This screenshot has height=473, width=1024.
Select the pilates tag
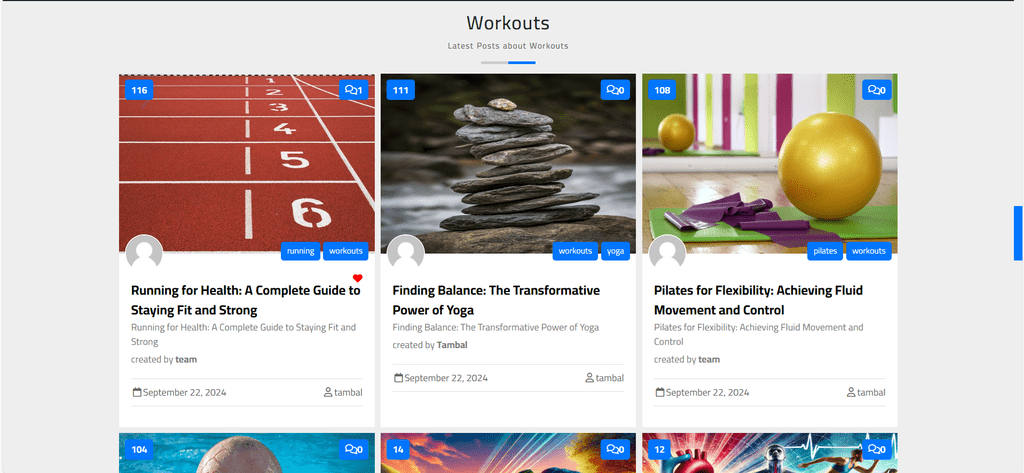825,251
